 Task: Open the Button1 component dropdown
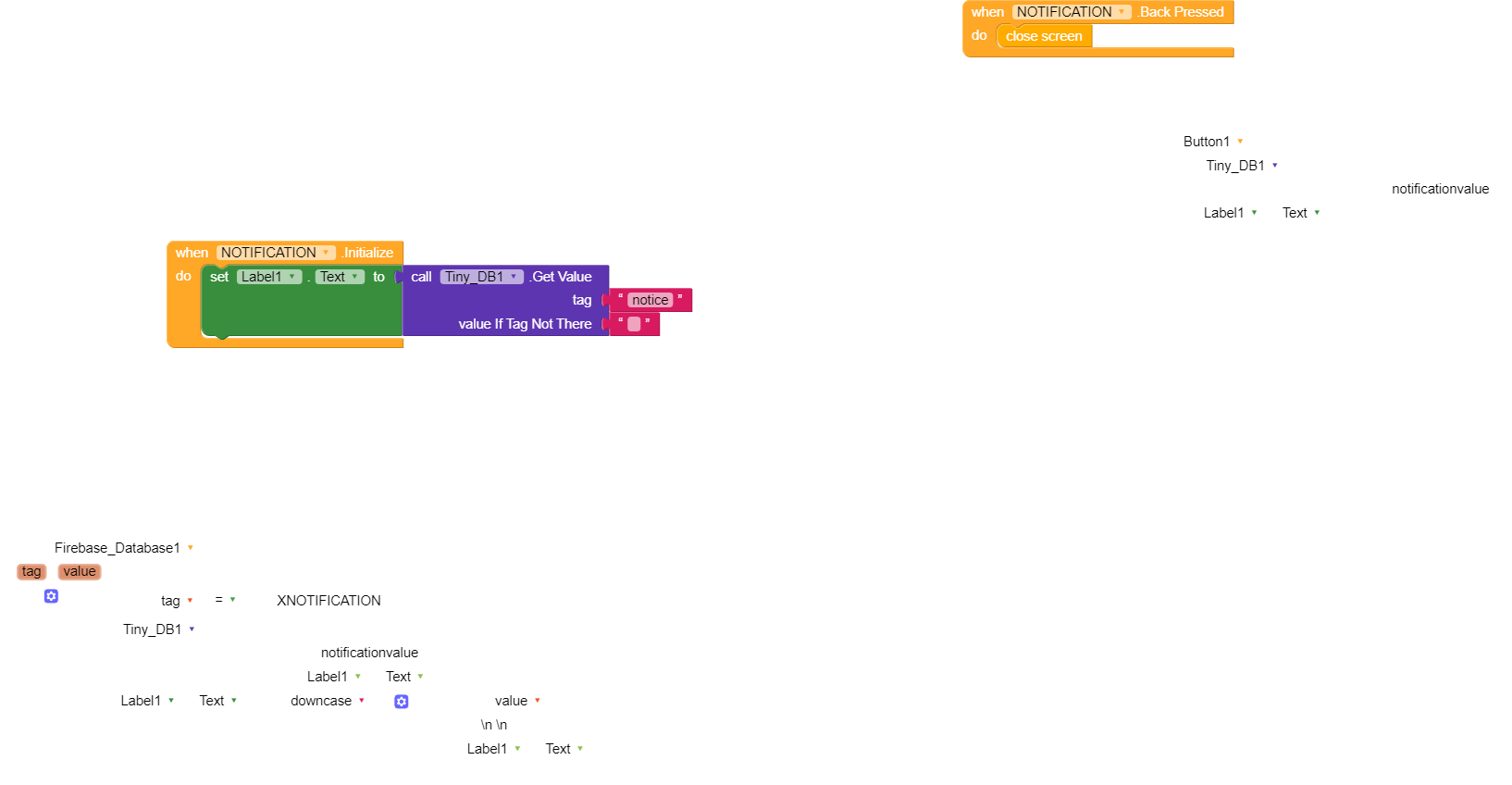click(x=1213, y=142)
